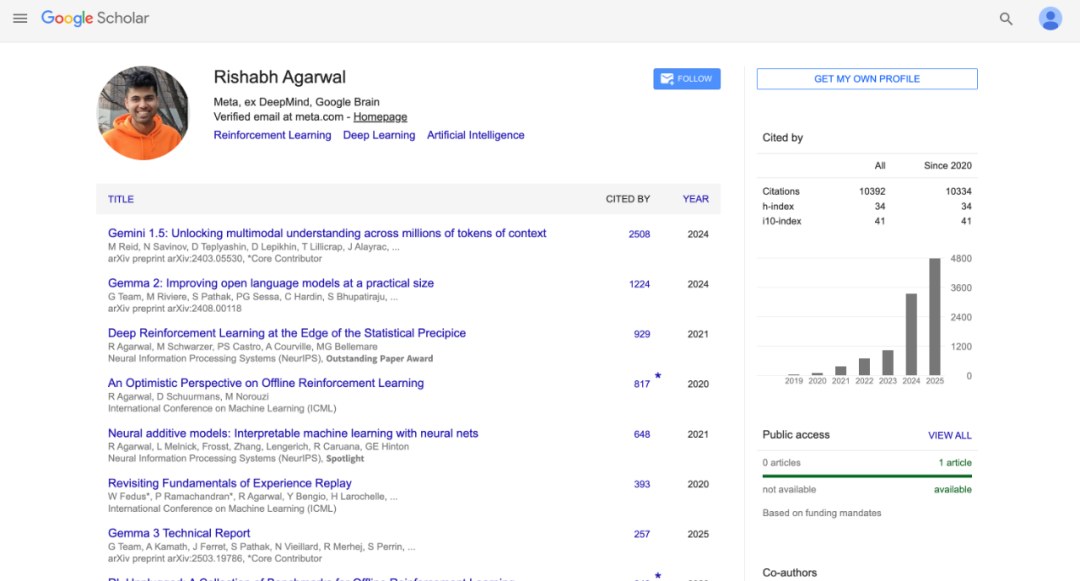Click Rishabh Agarwal's profile photo
This screenshot has height=581, width=1080.
(143, 113)
